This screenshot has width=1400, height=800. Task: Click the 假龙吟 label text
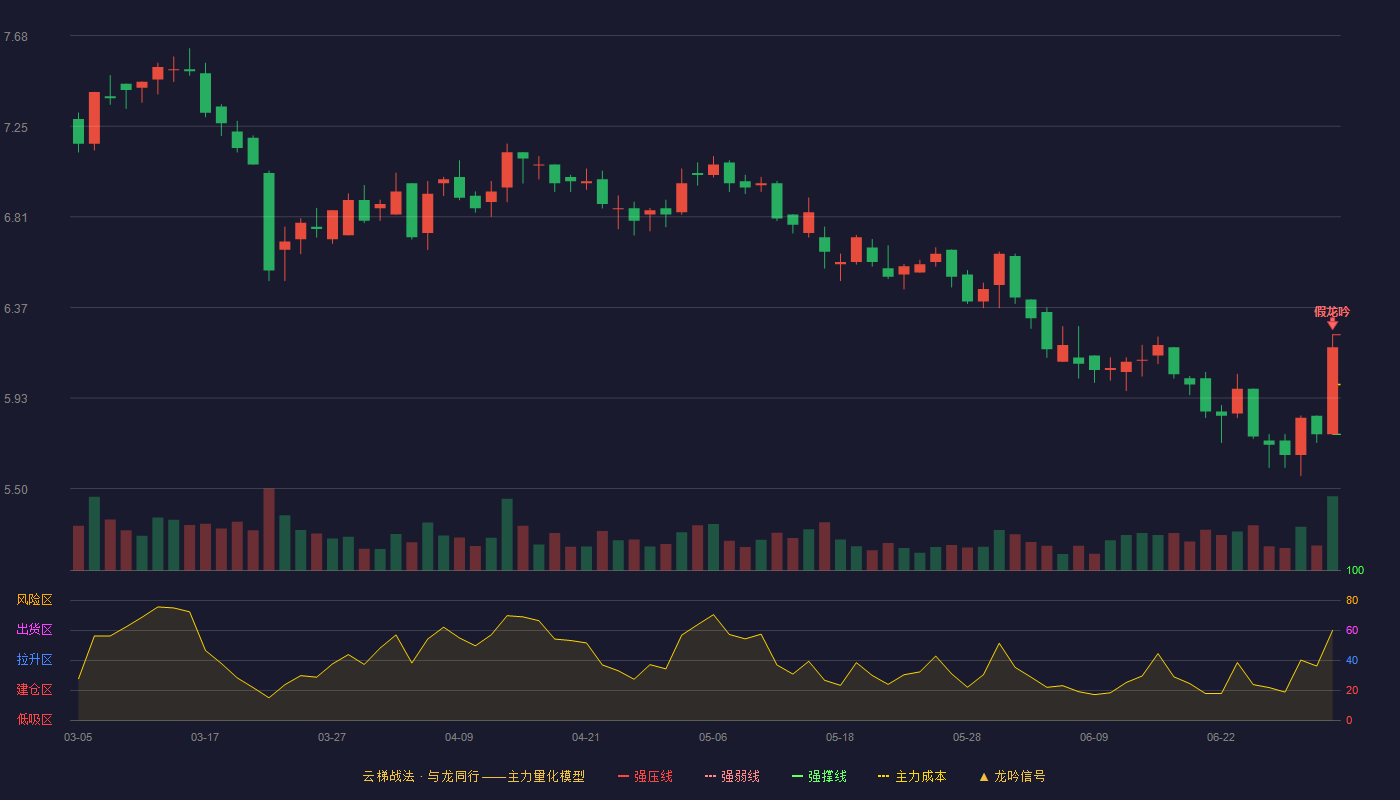pyautogui.click(x=1332, y=311)
